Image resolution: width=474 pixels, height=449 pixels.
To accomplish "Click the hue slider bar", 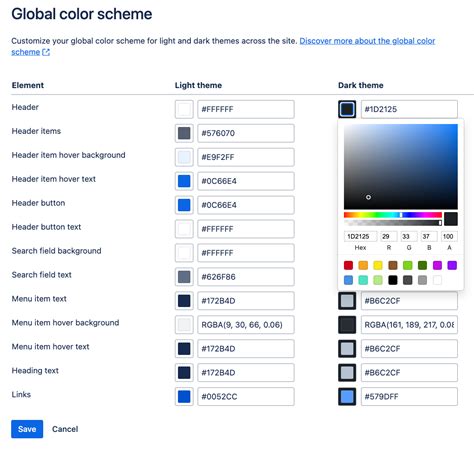I will [x=393, y=215].
